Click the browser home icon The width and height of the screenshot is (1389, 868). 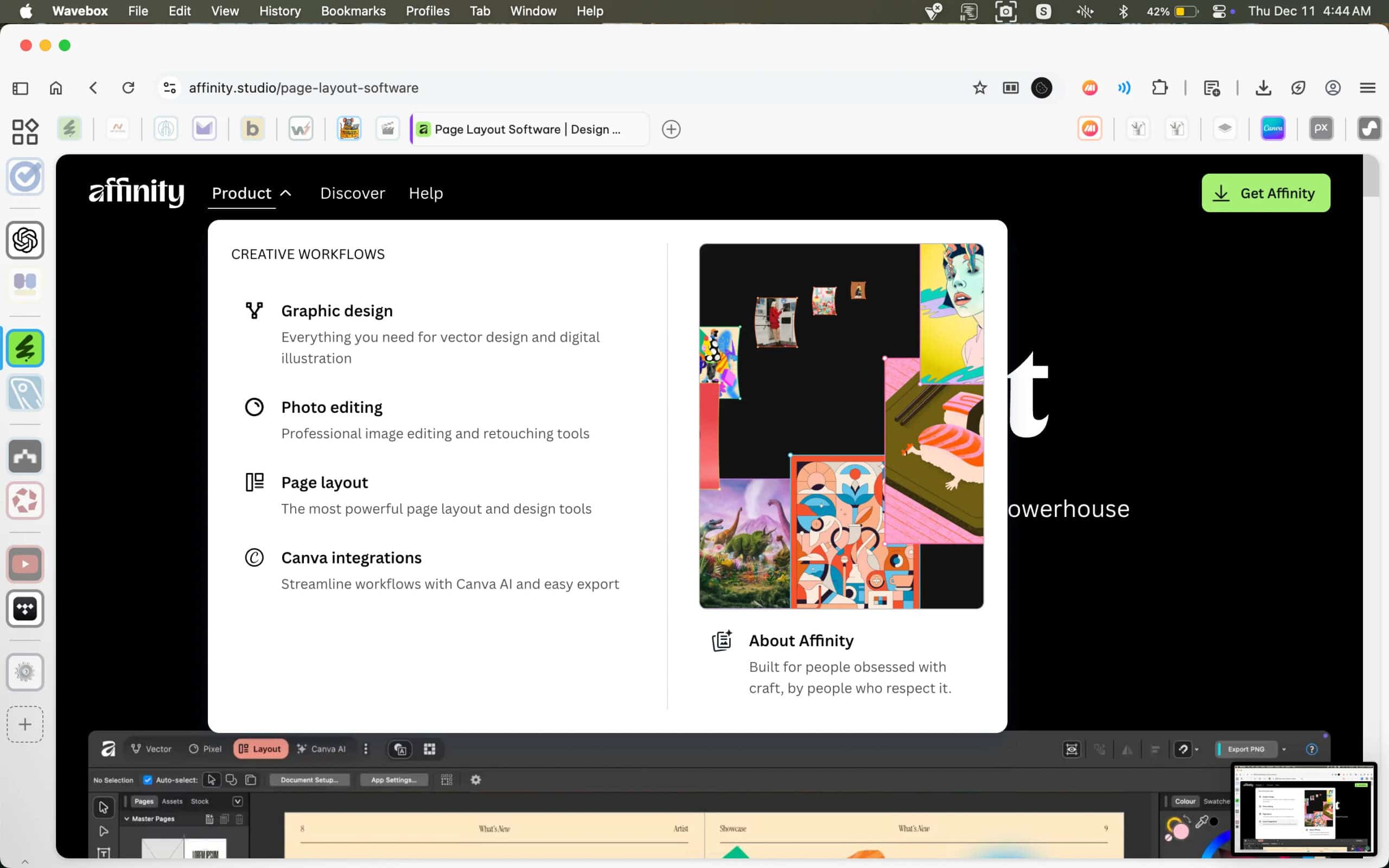(x=56, y=88)
